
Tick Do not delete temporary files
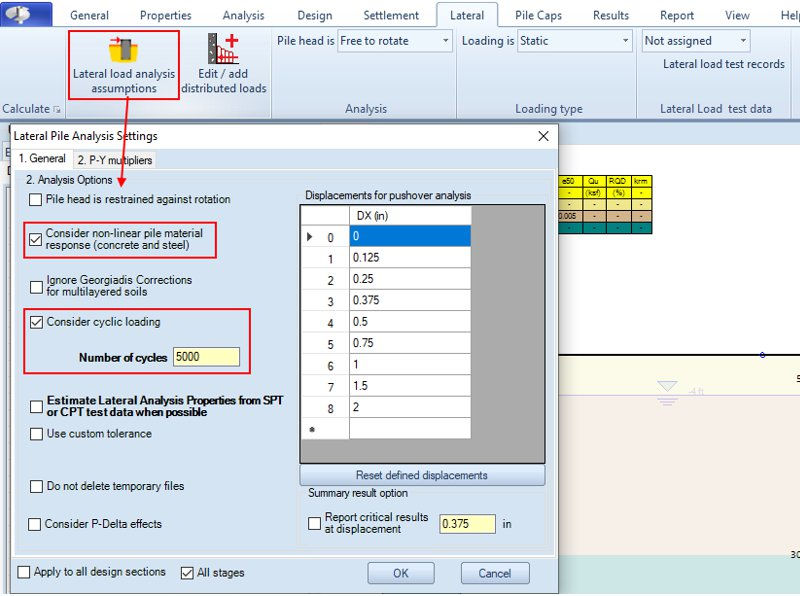tap(36, 486)
